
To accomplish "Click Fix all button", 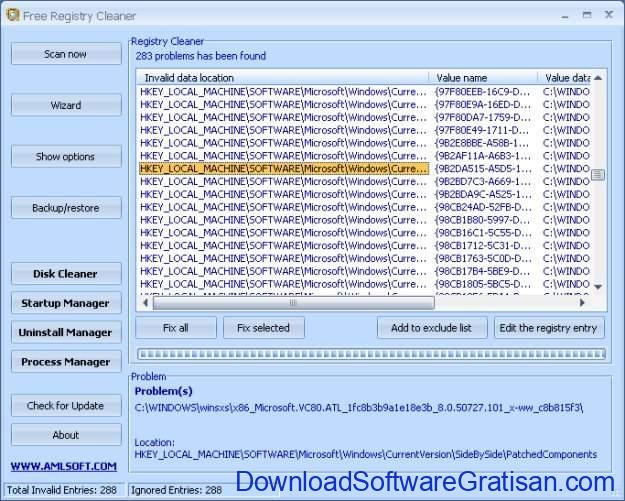I will (x=176, y=328).
